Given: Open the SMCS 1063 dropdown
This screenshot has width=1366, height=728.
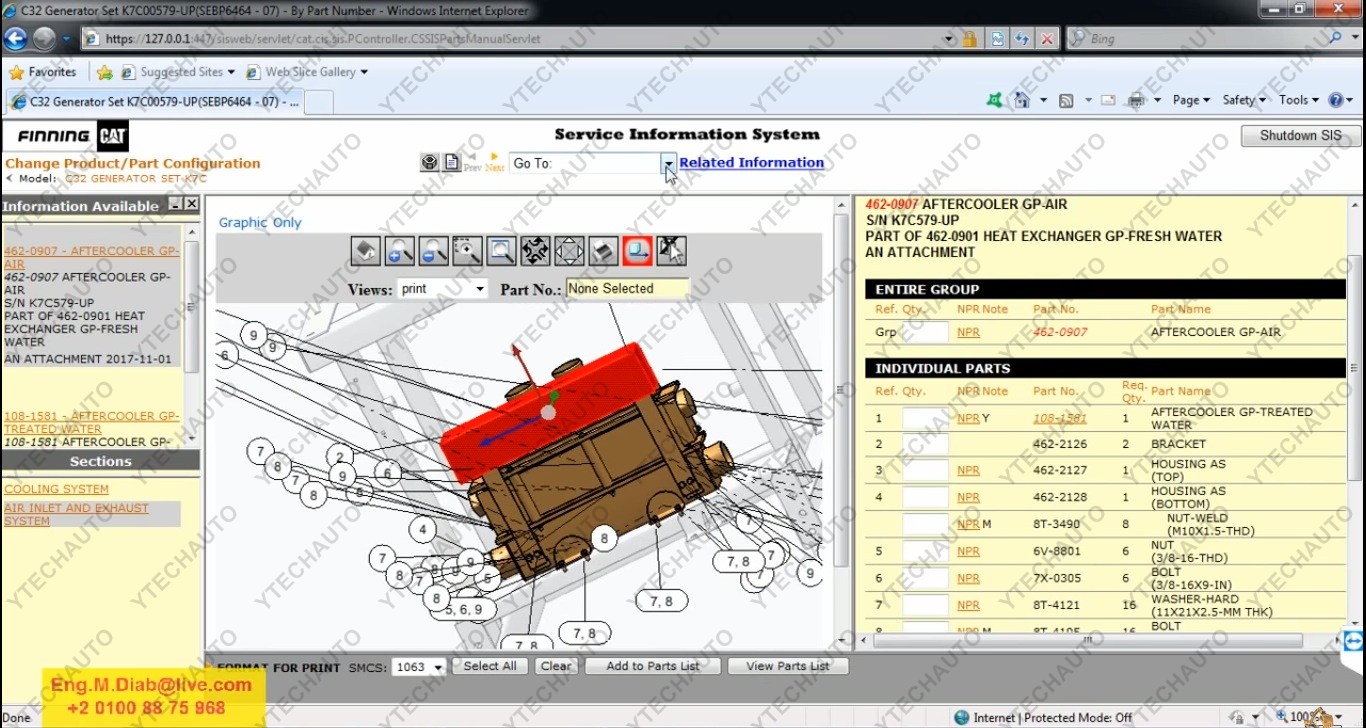Looking at the screenshot, I should [419, 667].
